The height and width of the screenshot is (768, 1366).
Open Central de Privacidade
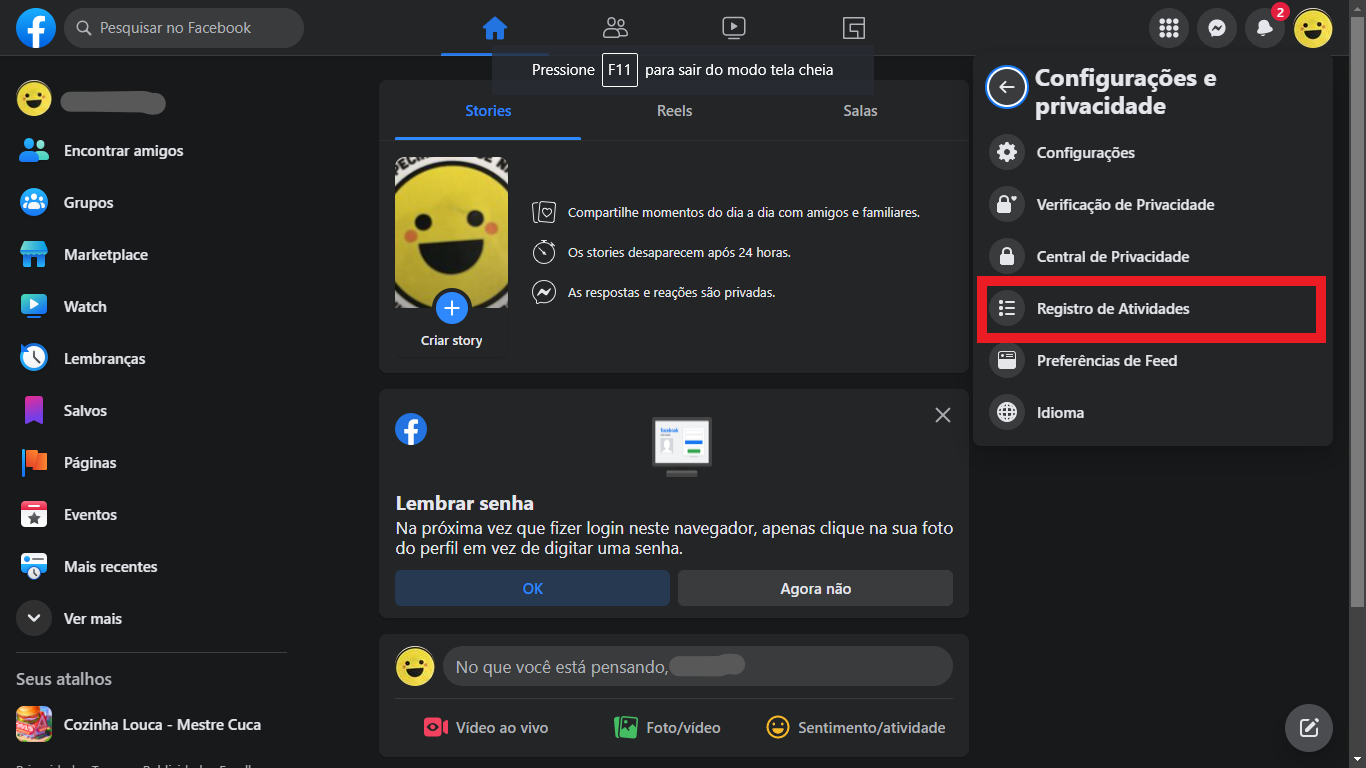click(1153, 257)
